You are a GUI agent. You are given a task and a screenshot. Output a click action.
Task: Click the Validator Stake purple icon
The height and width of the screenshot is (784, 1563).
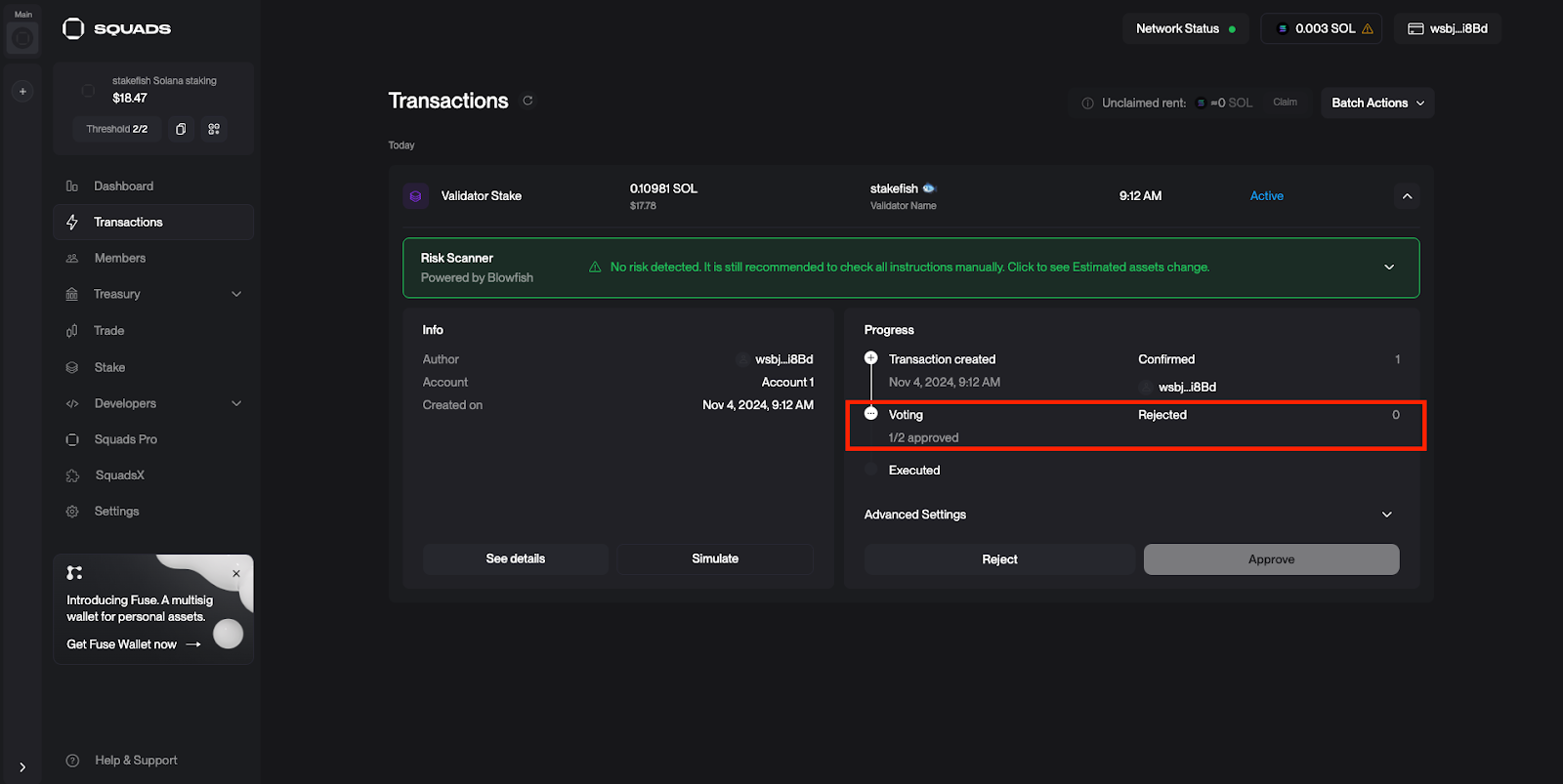[415, 196]
